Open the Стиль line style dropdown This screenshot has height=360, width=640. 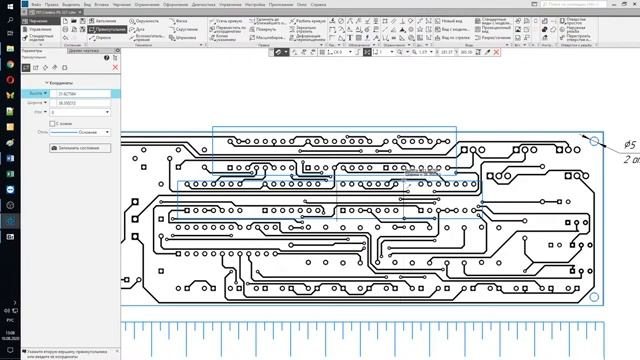[x=107, y=132]
